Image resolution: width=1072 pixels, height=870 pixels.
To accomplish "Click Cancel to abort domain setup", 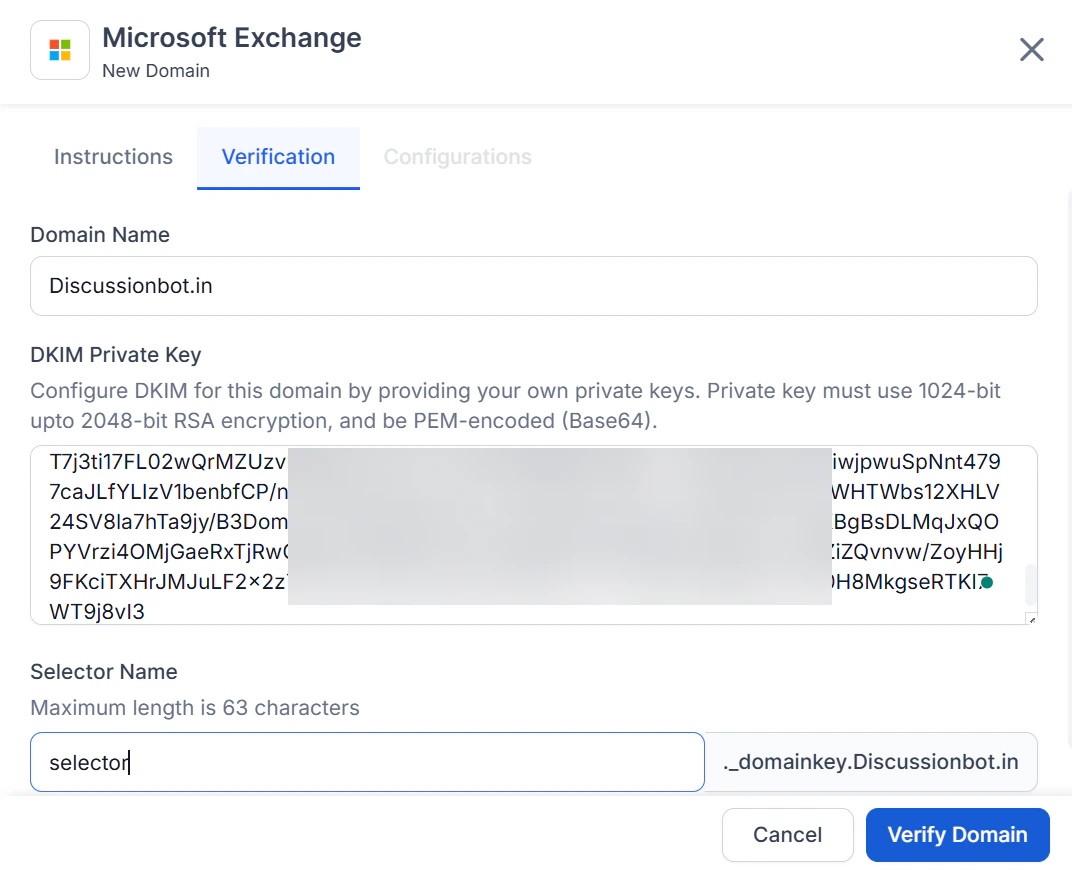I will [787, 834].
